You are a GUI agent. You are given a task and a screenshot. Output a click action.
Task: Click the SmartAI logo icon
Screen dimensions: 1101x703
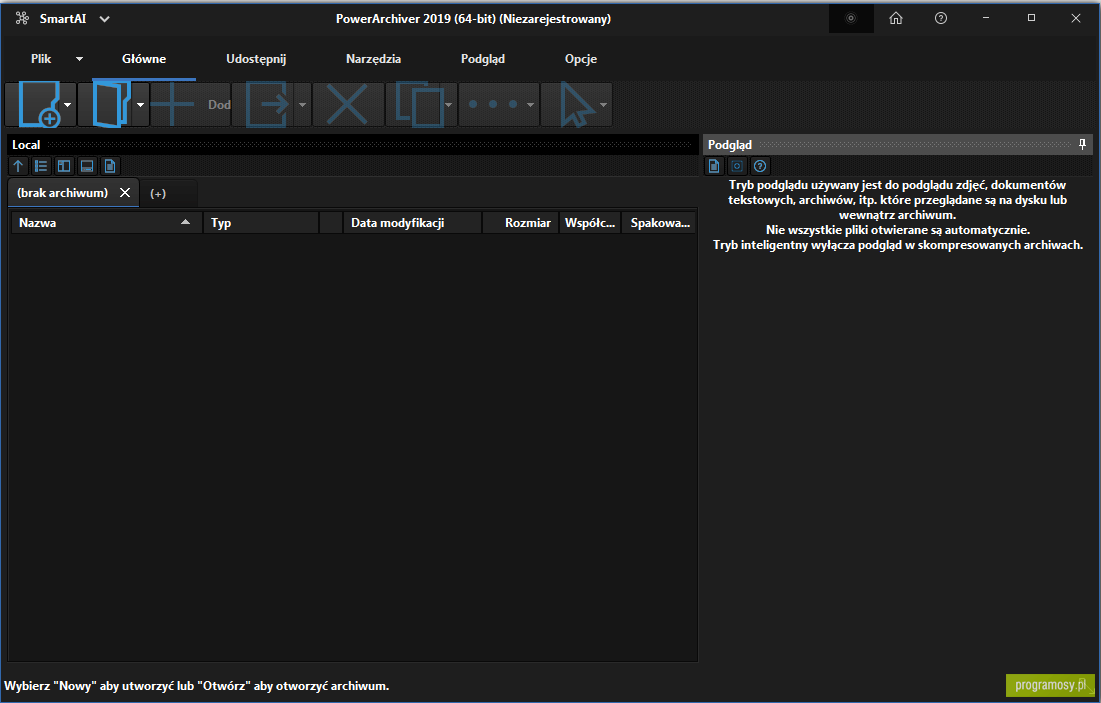22,18
